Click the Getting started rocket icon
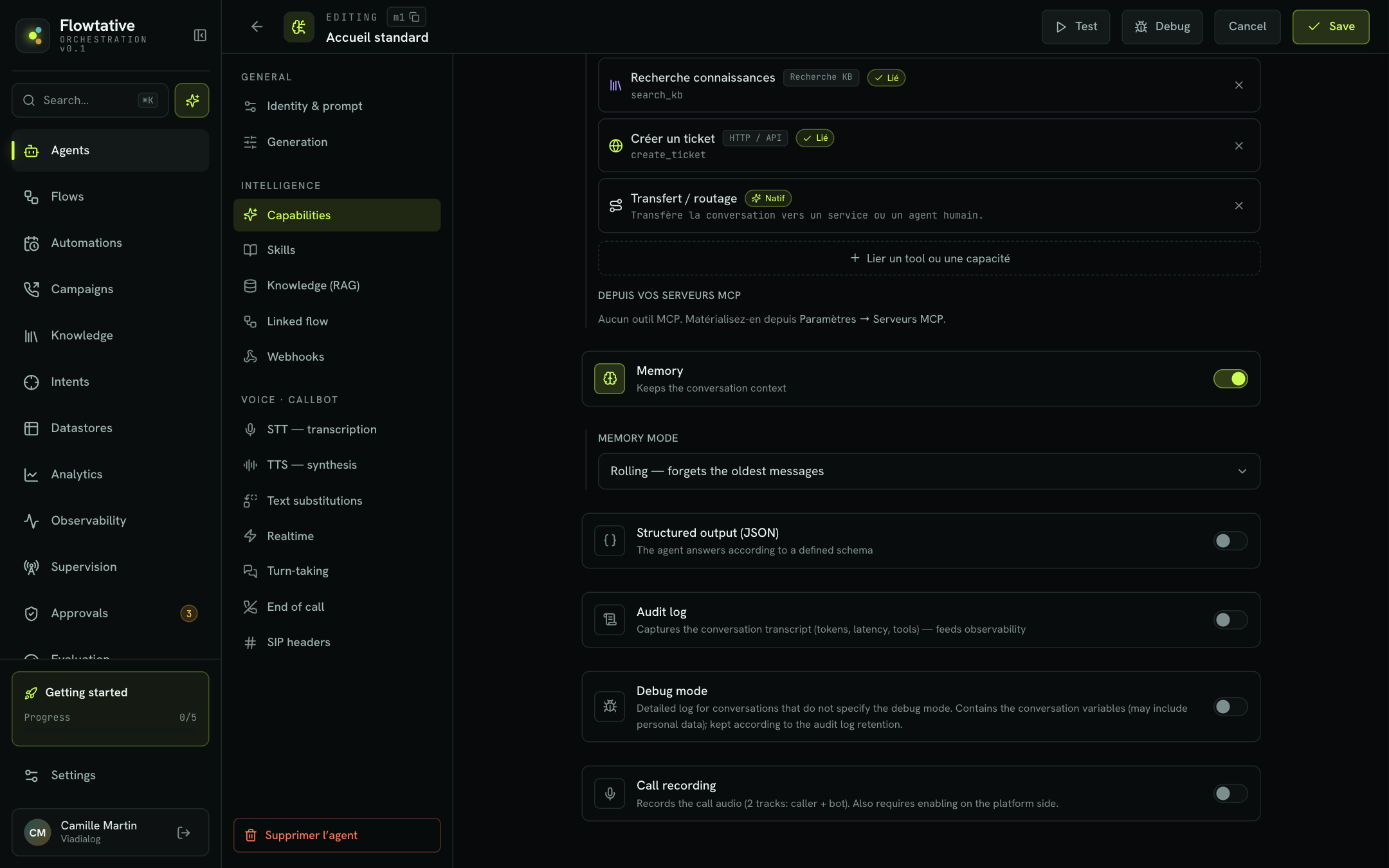The width and height of the screenshot is (1389, 868). (x=31, y=692)
